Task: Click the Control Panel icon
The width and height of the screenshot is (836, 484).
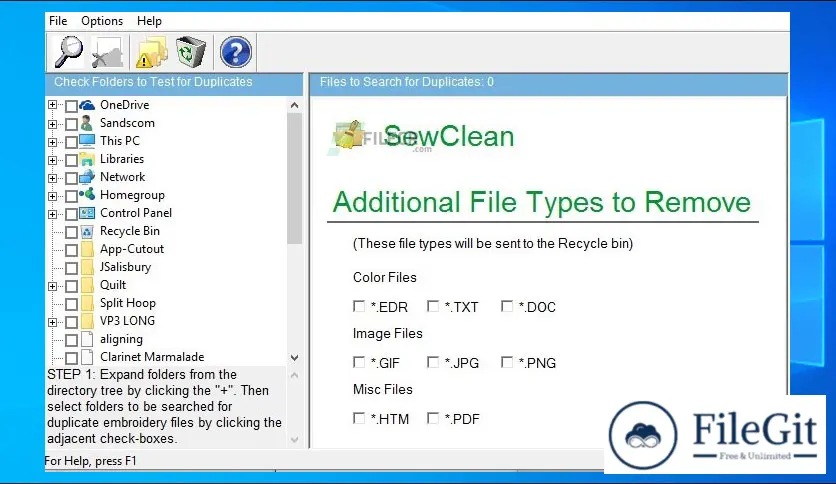Action: coord(87,213)
